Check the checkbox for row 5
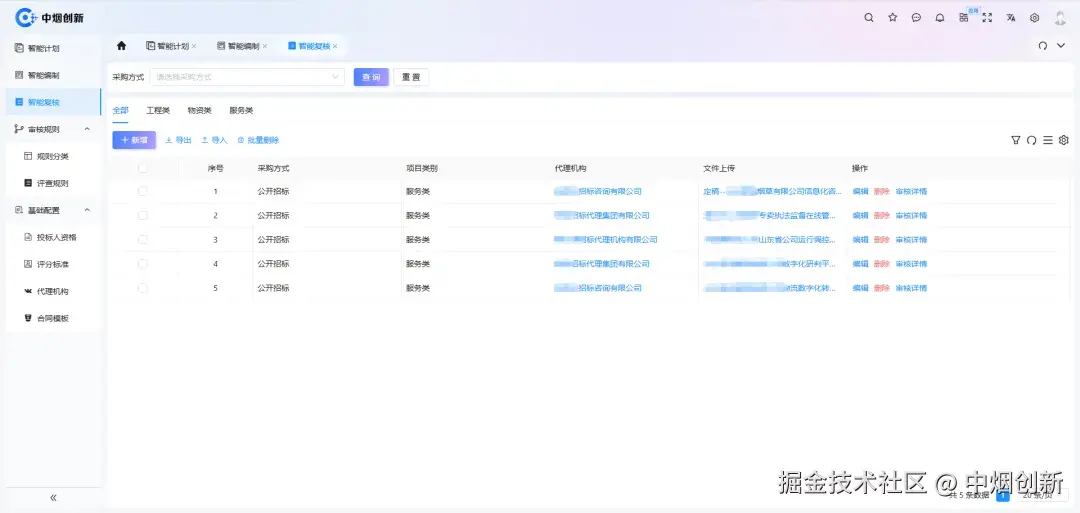Viewport: 1080px width, 513px height. [143, 288]
